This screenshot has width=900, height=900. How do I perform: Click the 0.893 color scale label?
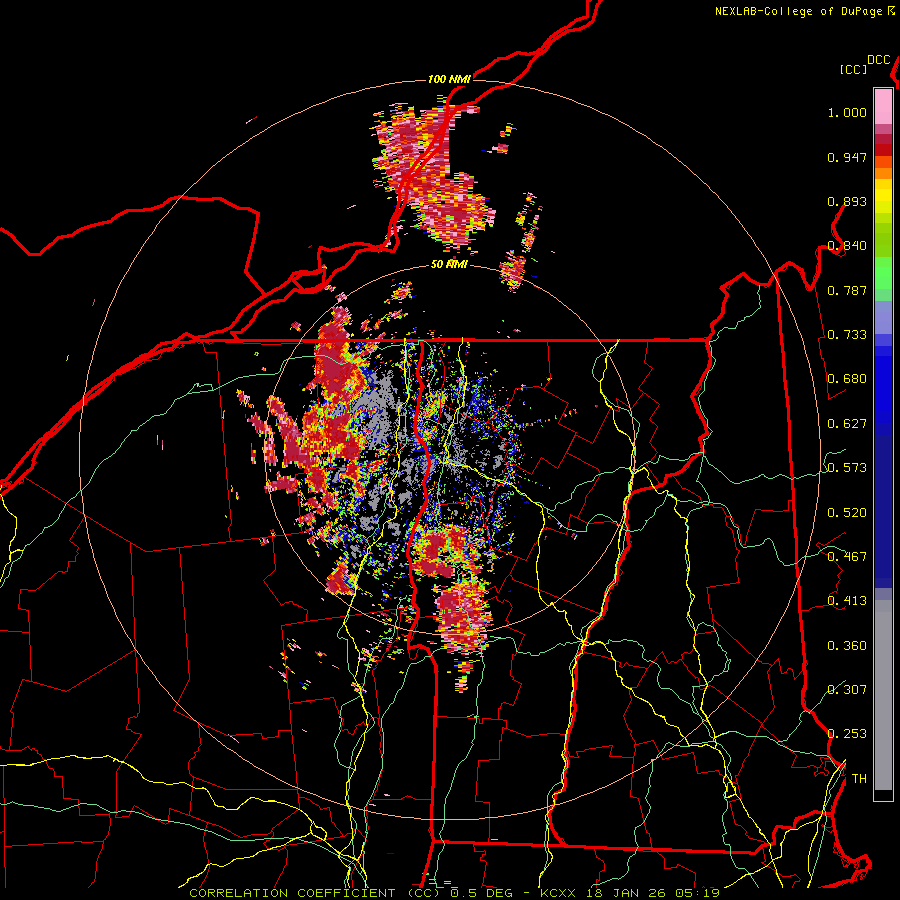click(x=847, y=201)
